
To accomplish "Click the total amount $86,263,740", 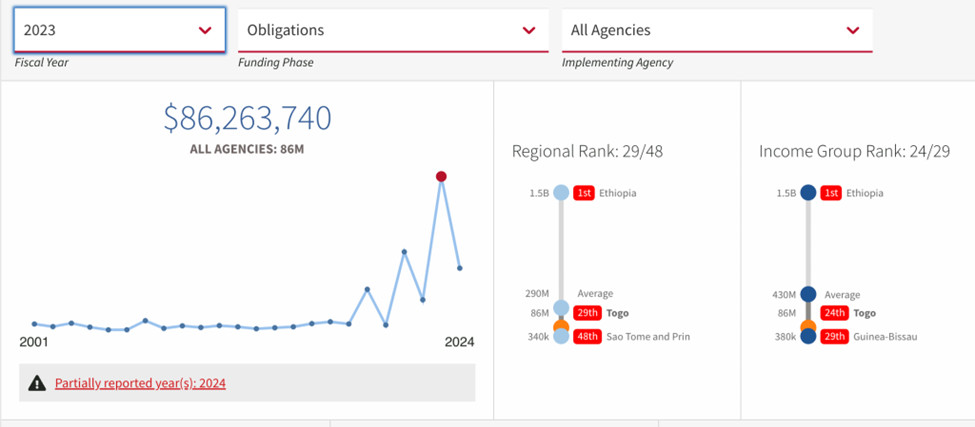I will [247, 118].
